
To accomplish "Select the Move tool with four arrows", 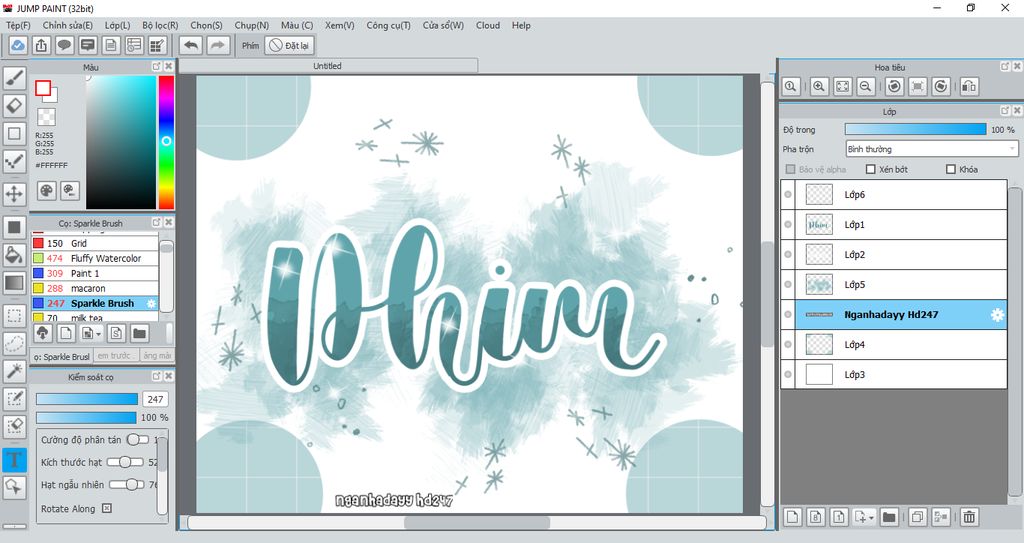I will point(14,194).
